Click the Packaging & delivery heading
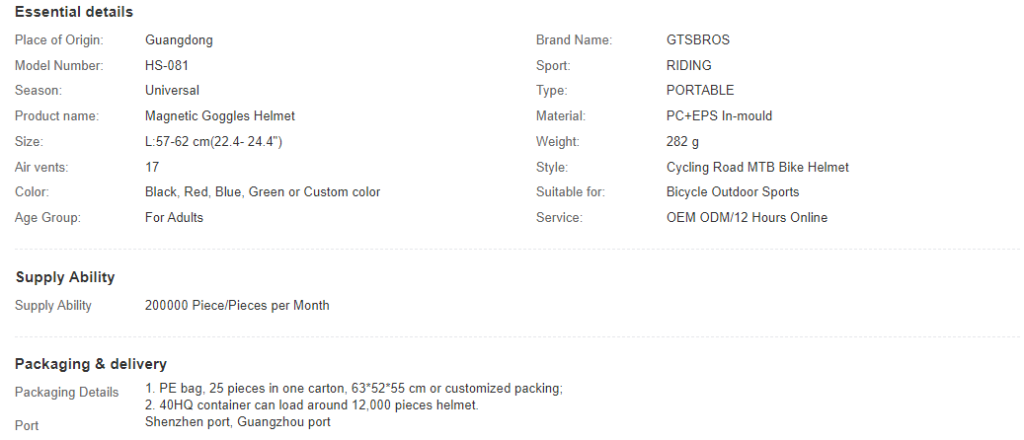 (90, 364)
